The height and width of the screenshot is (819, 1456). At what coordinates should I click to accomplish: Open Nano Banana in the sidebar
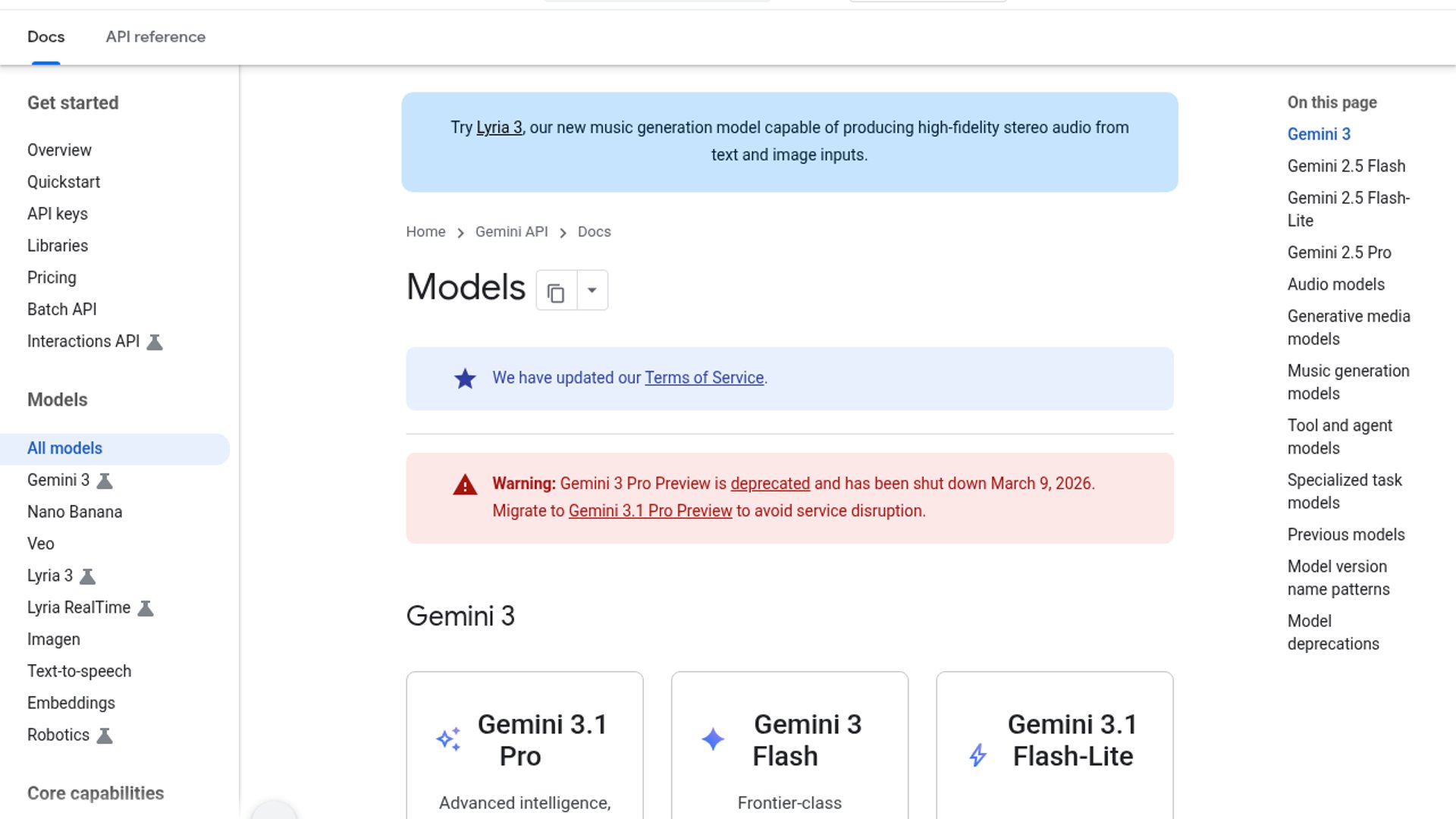coord(74,512)
